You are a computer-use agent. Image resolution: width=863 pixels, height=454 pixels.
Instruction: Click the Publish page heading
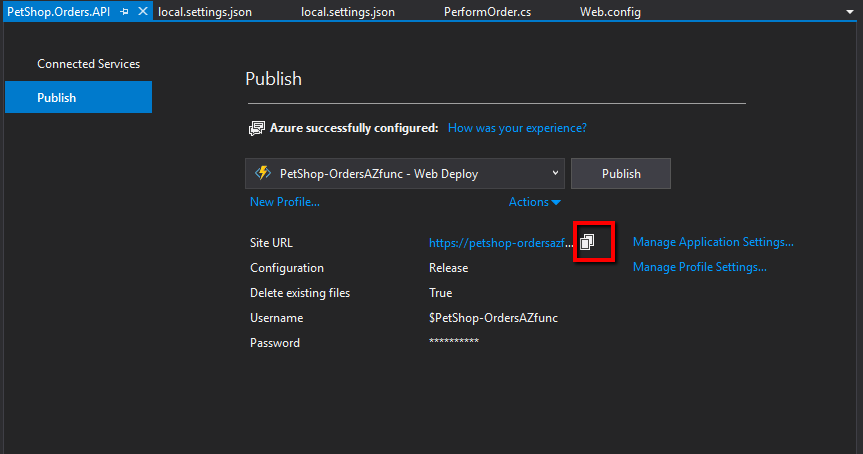click(274, 79)
